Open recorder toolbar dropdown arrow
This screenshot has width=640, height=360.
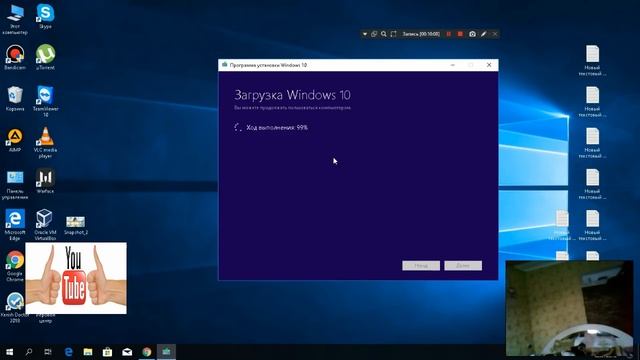point(365,34)
